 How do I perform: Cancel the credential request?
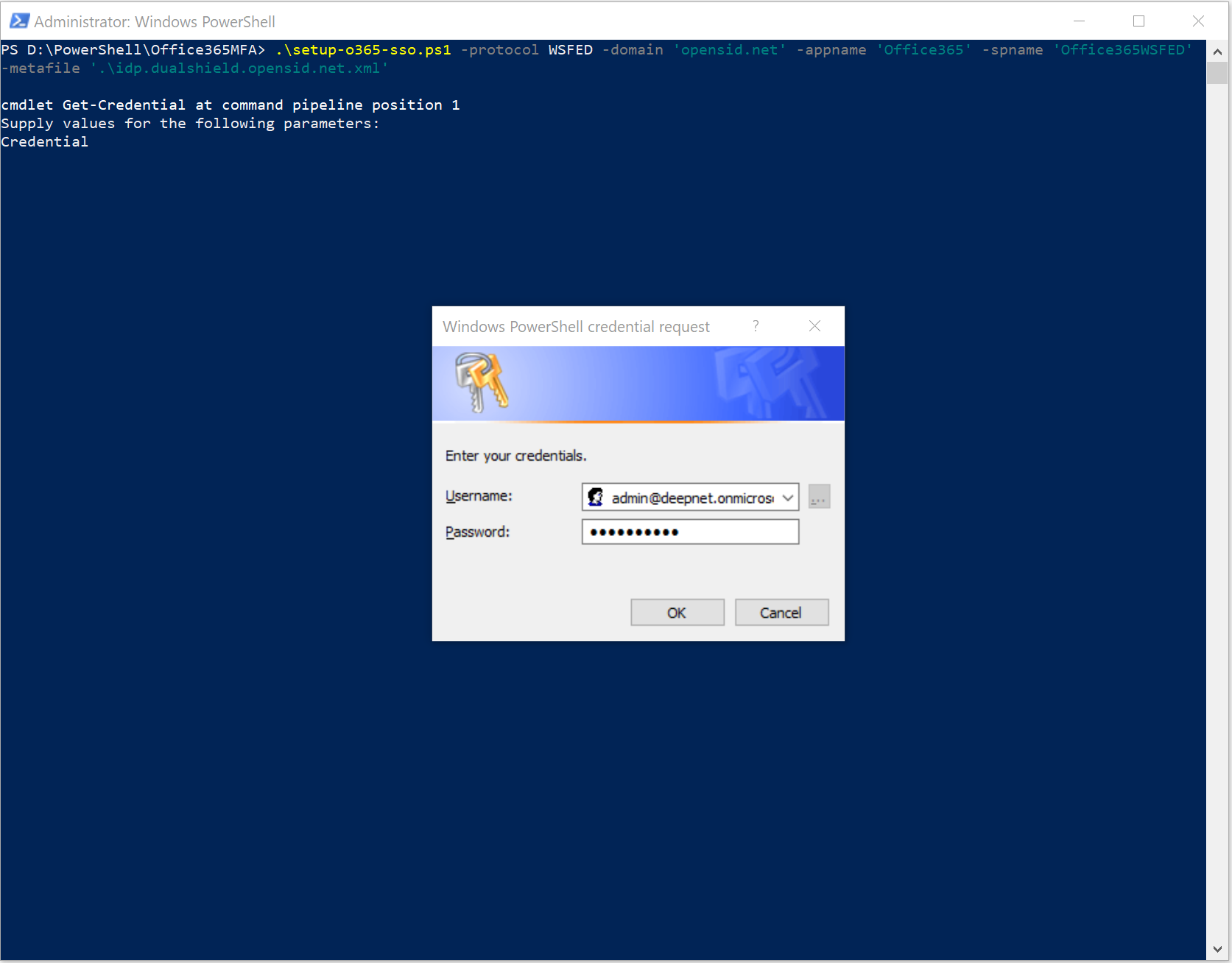[x=781, y=613]
